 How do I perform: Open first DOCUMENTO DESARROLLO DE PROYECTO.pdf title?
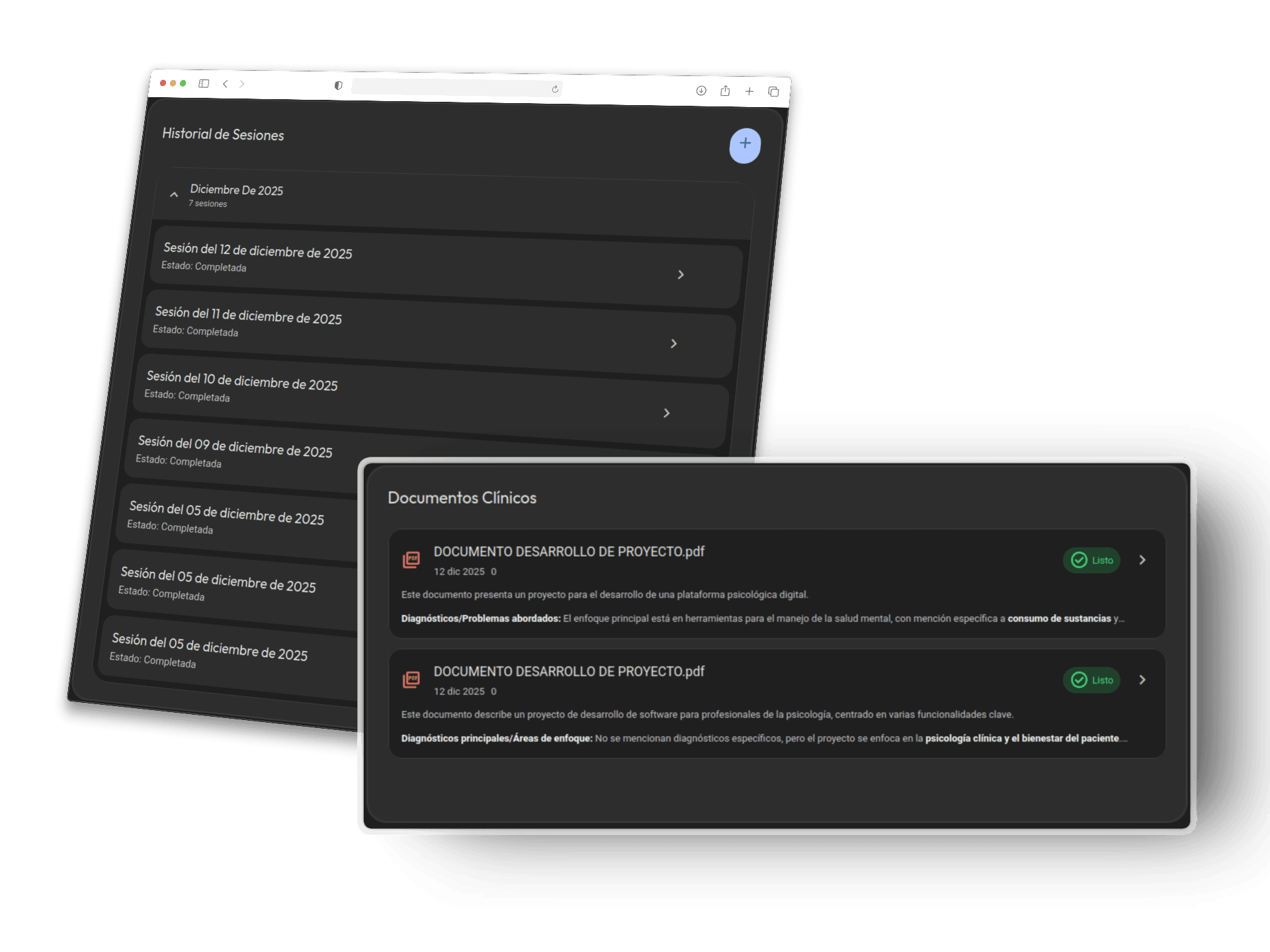(x=569, y=551)
